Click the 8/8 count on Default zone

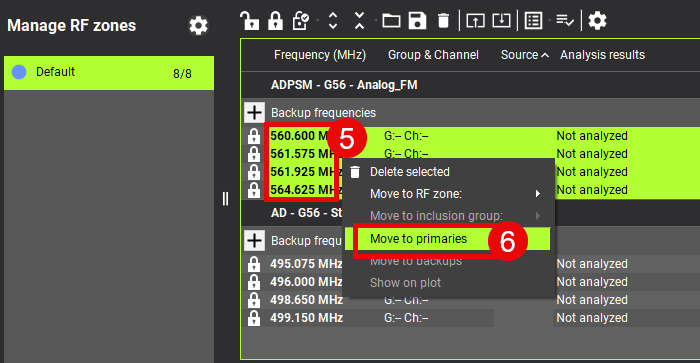(x=182, y=74)
